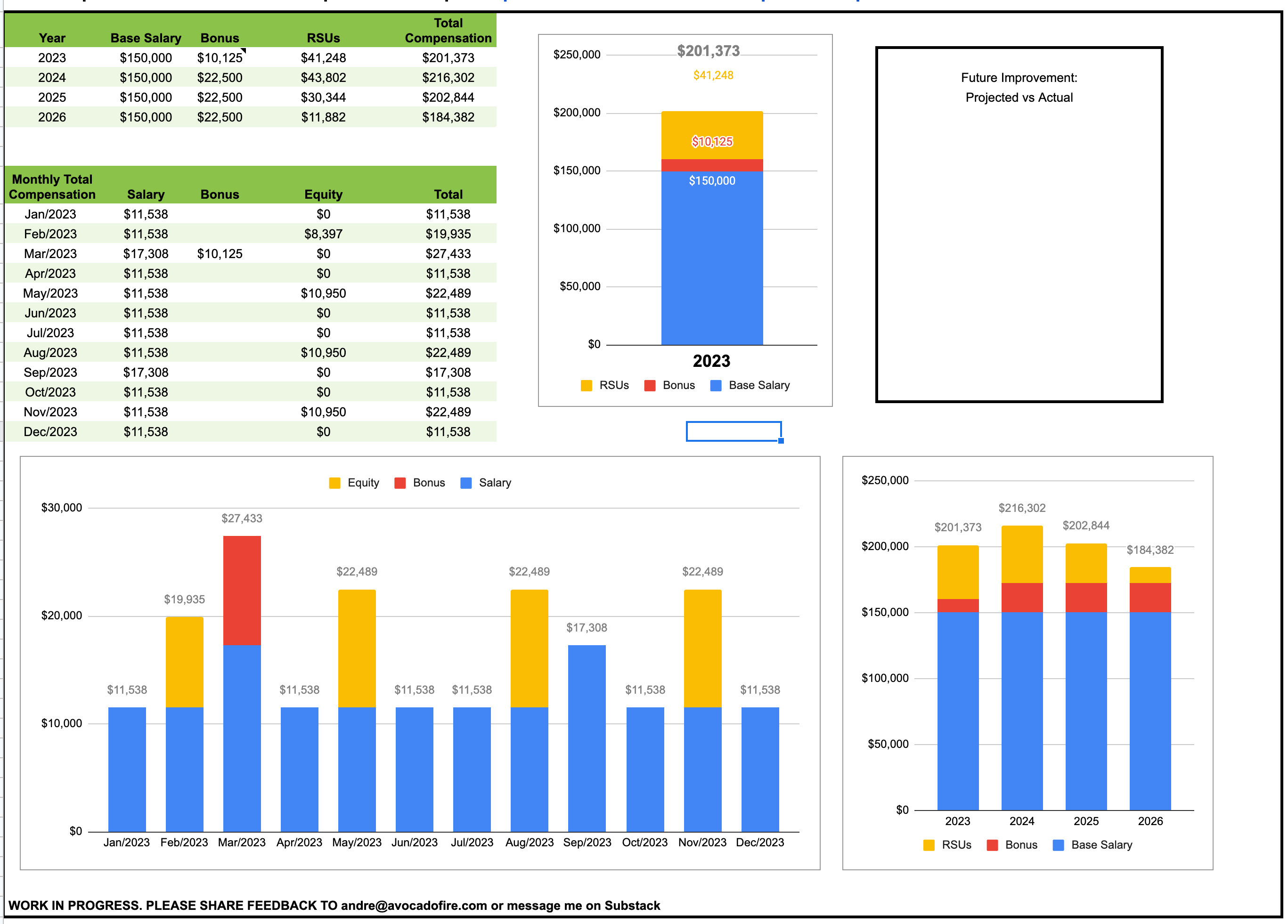1288x924 pixels.
Task: Select the Feb/2023 Equity cell $8,397
Action: click(x=323, y=234)
